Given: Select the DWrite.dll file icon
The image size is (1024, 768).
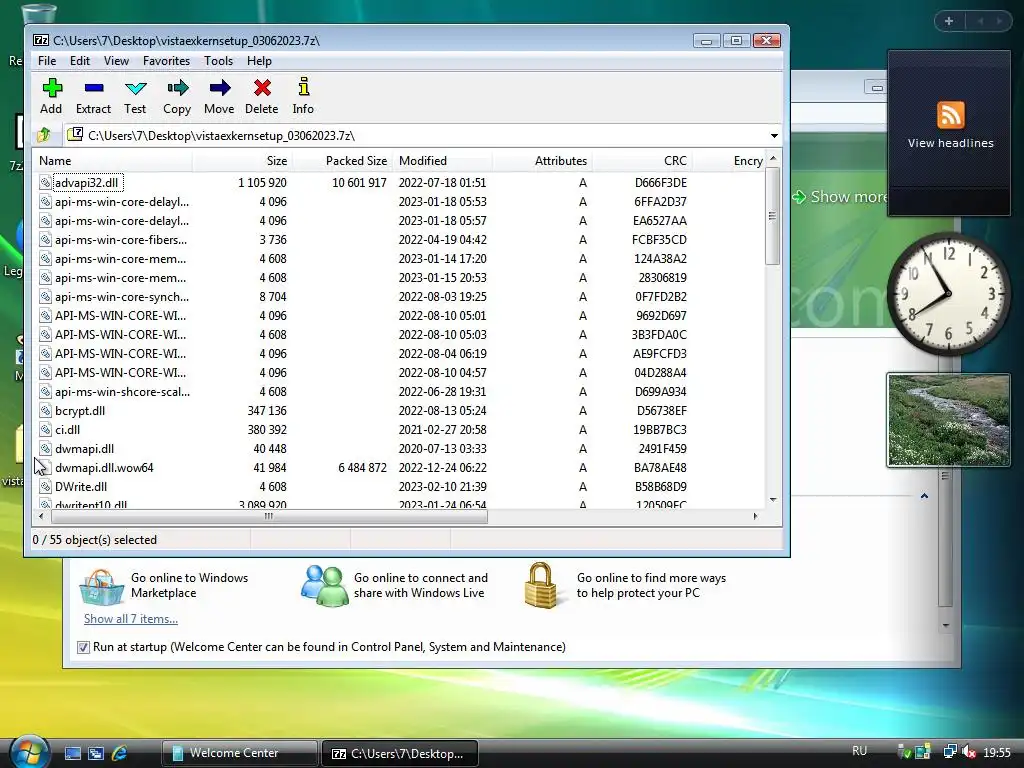Looking at the screenshot, I should (x=45, y=487).
